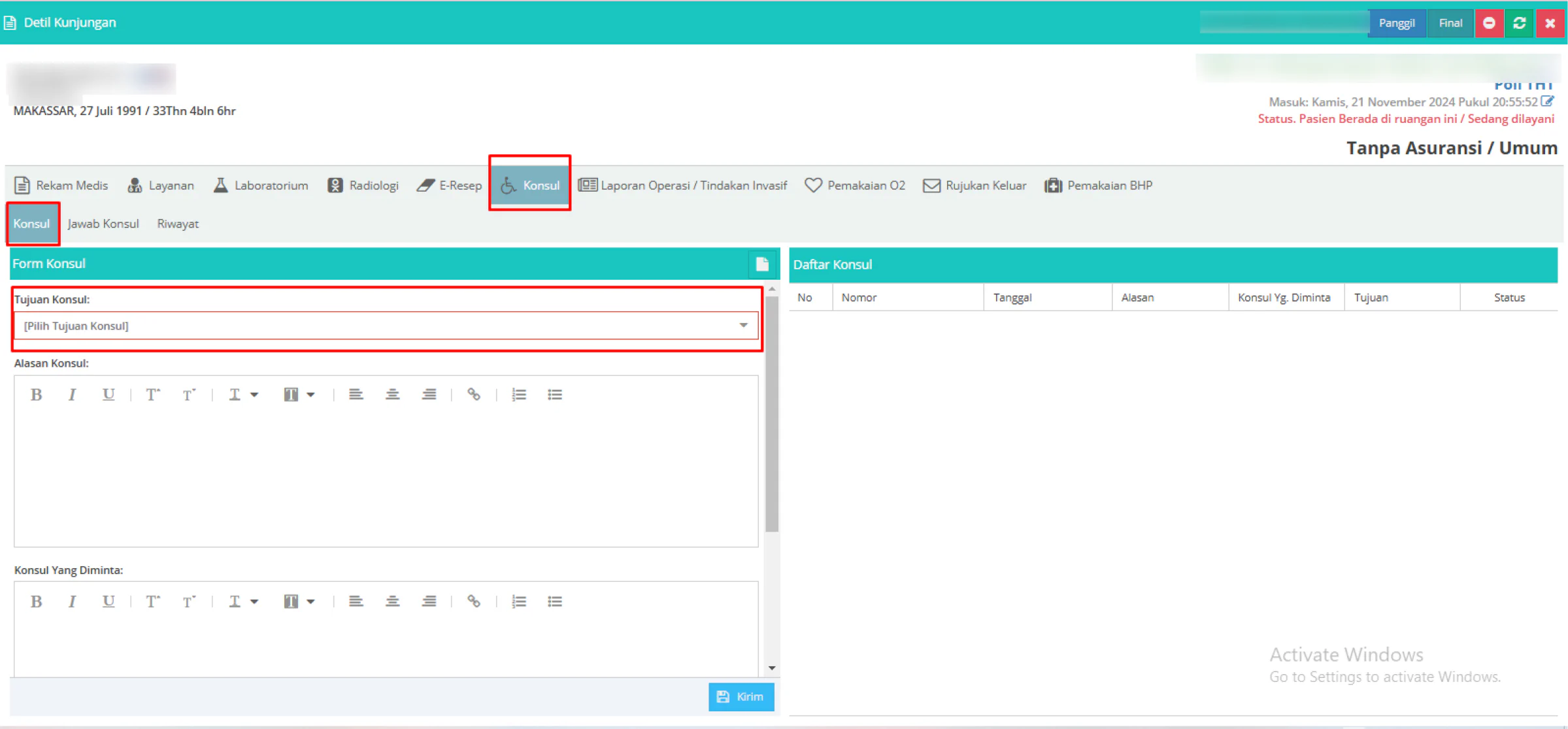
Task: Switch to Radiologi tab
Action: (x=363, y=186)
